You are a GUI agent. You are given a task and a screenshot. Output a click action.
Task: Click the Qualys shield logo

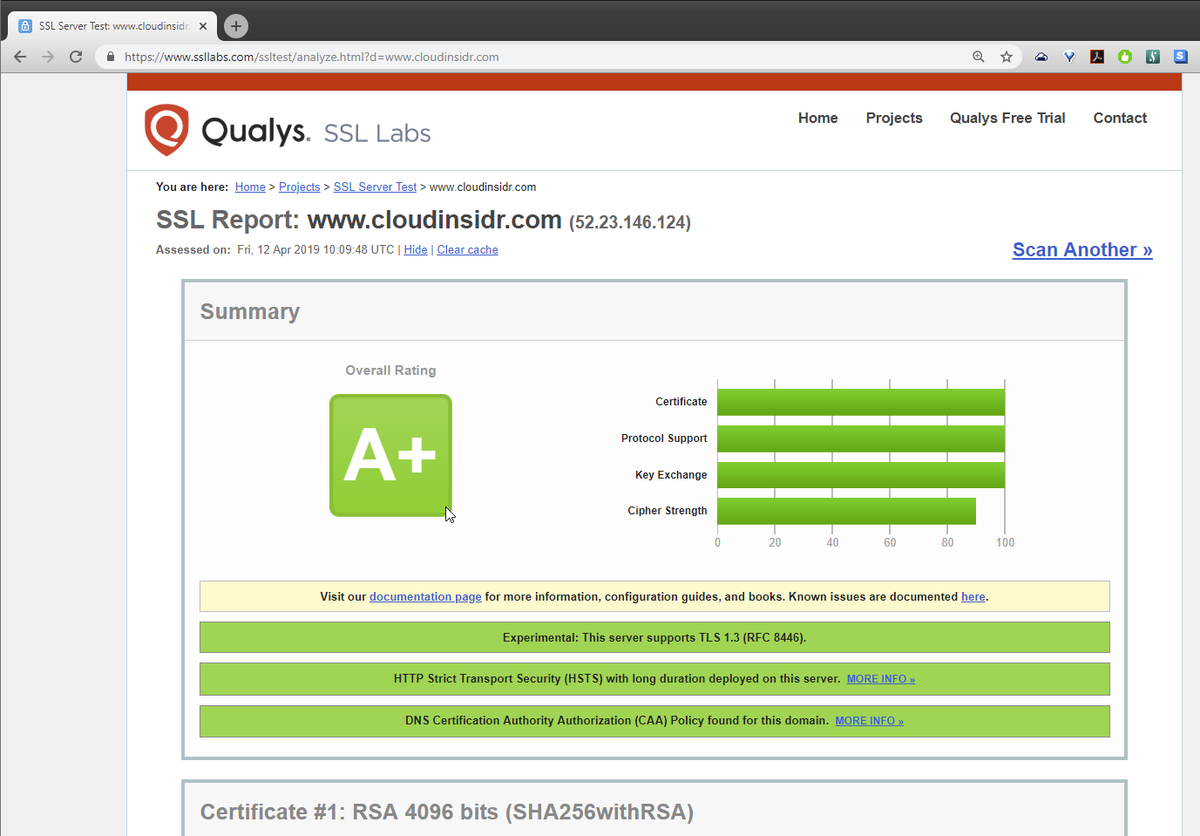point(166,130)
